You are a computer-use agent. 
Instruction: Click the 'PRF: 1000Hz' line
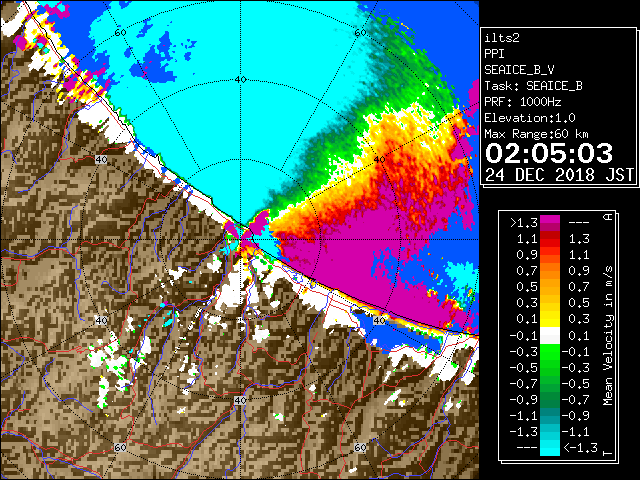click(x=523, y=102)
